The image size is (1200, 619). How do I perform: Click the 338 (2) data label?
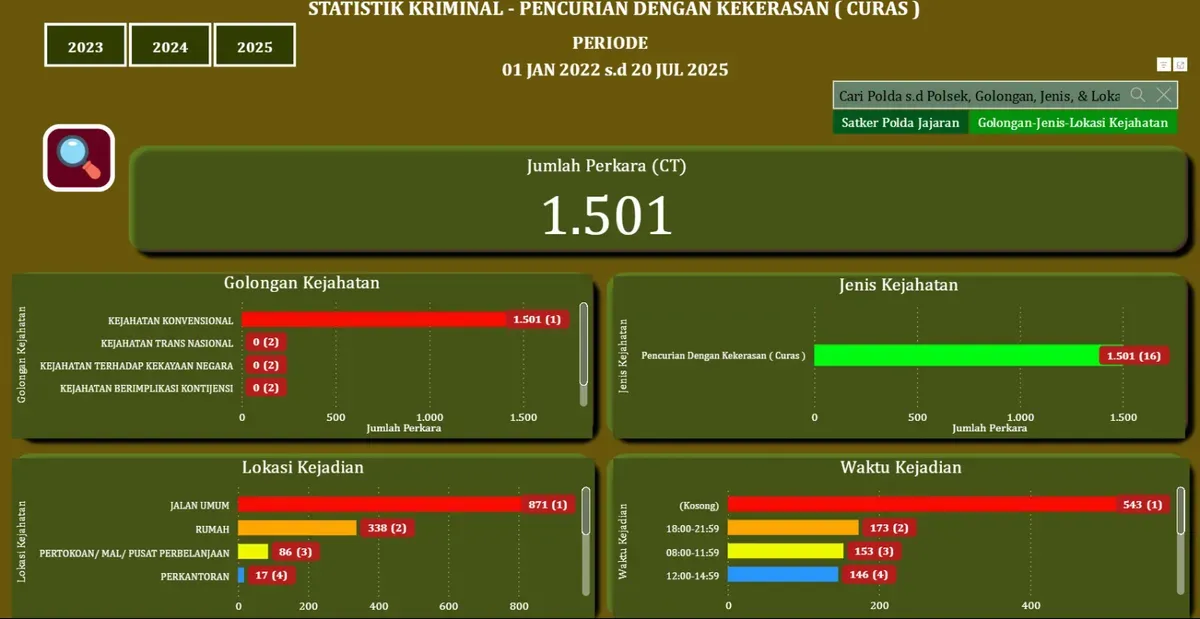point(387,528)
